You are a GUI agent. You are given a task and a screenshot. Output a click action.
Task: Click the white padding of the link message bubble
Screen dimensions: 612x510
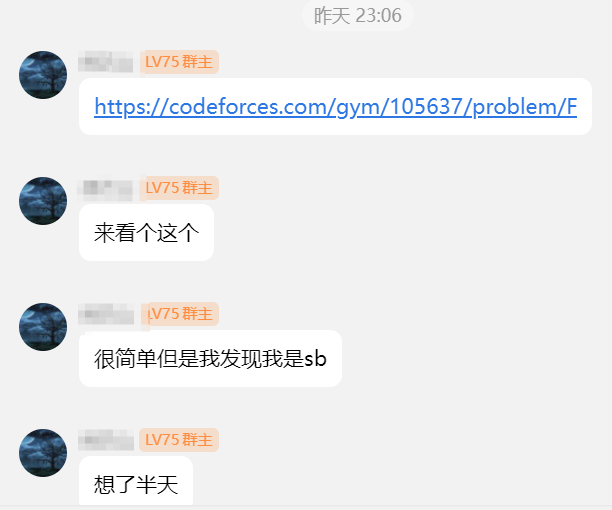(x=336, y=127)
